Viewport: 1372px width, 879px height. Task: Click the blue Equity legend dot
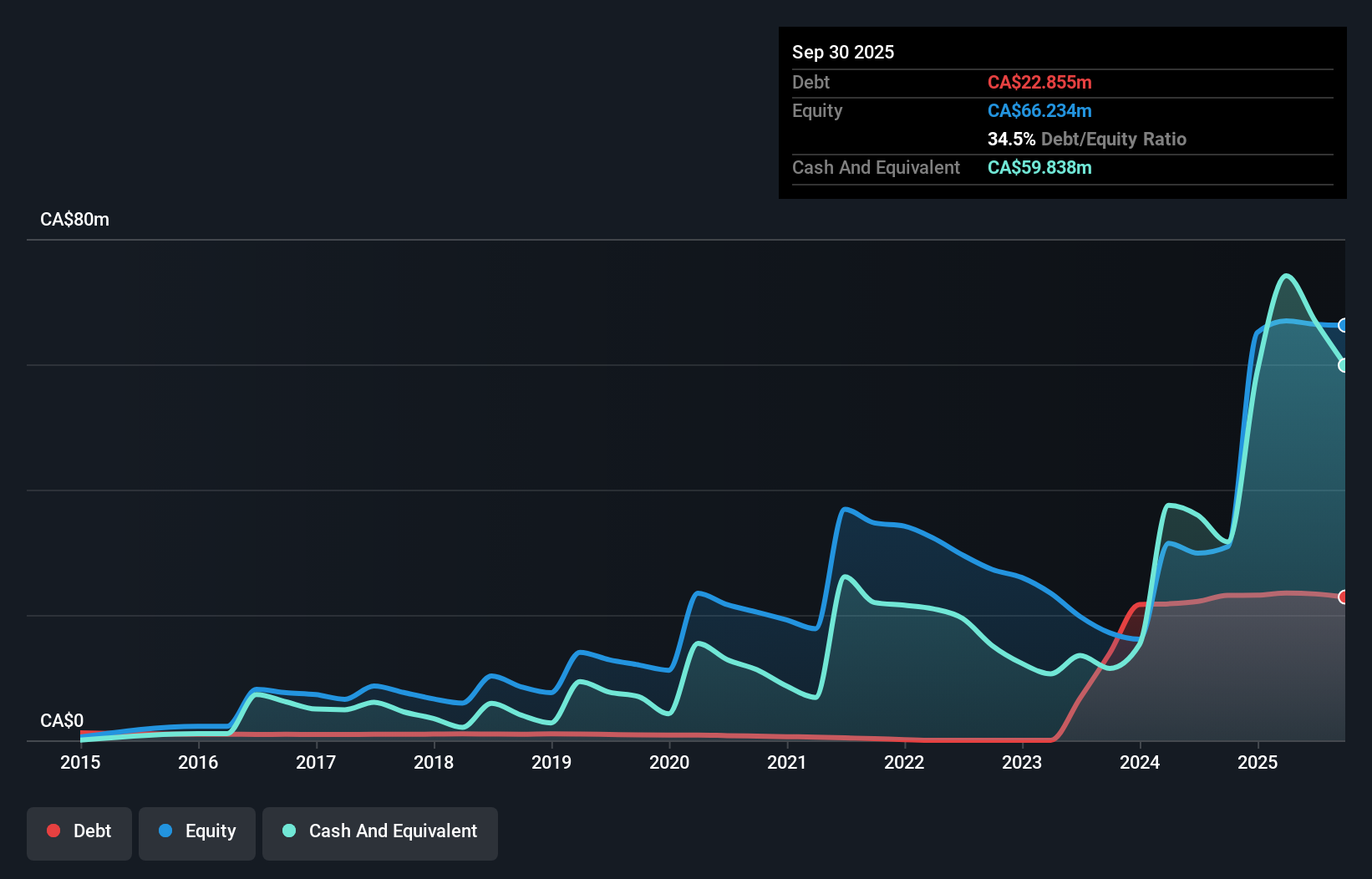[165, 831]
